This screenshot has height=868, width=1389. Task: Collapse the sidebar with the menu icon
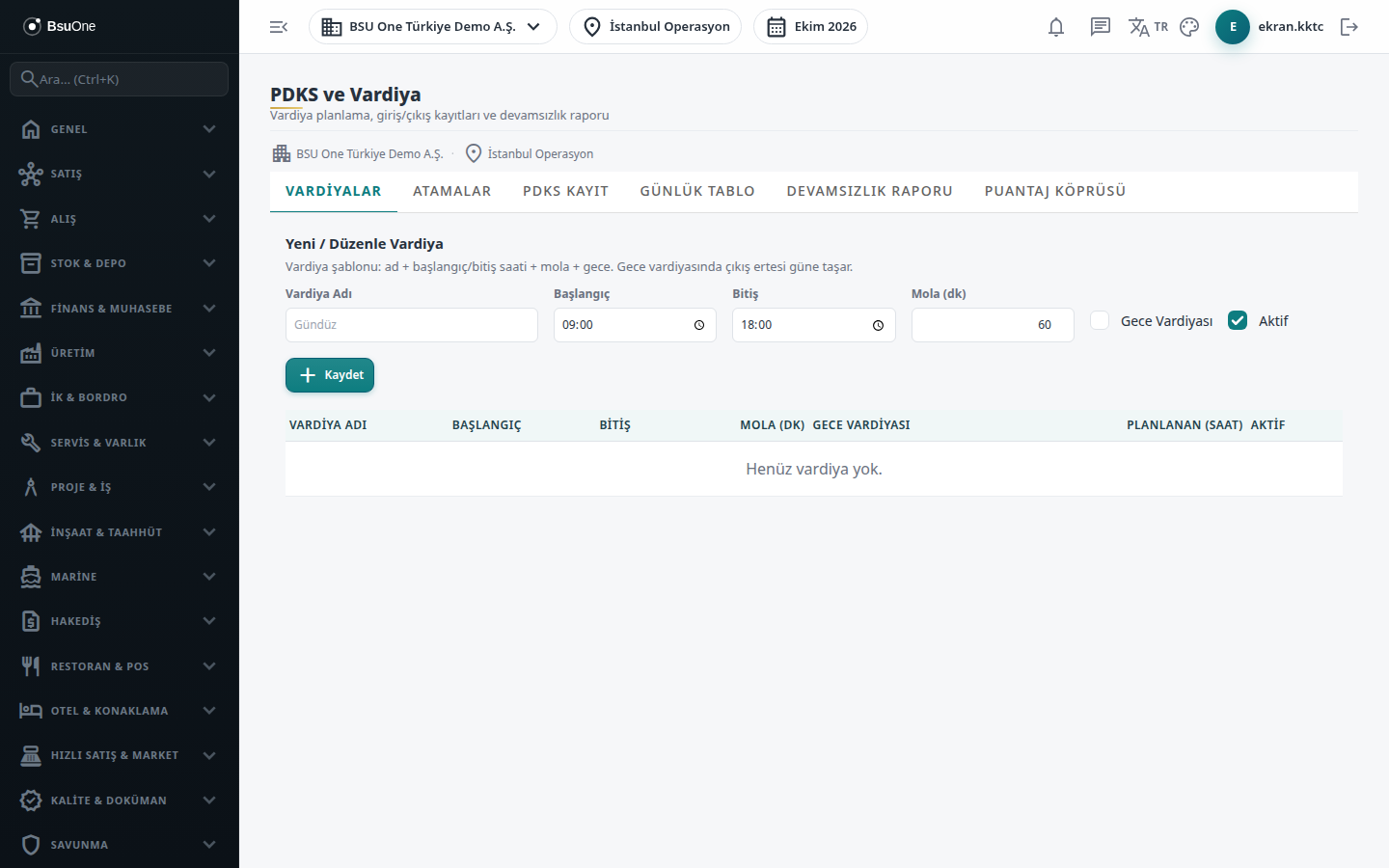pyautogui.click(x=279, y=27)
